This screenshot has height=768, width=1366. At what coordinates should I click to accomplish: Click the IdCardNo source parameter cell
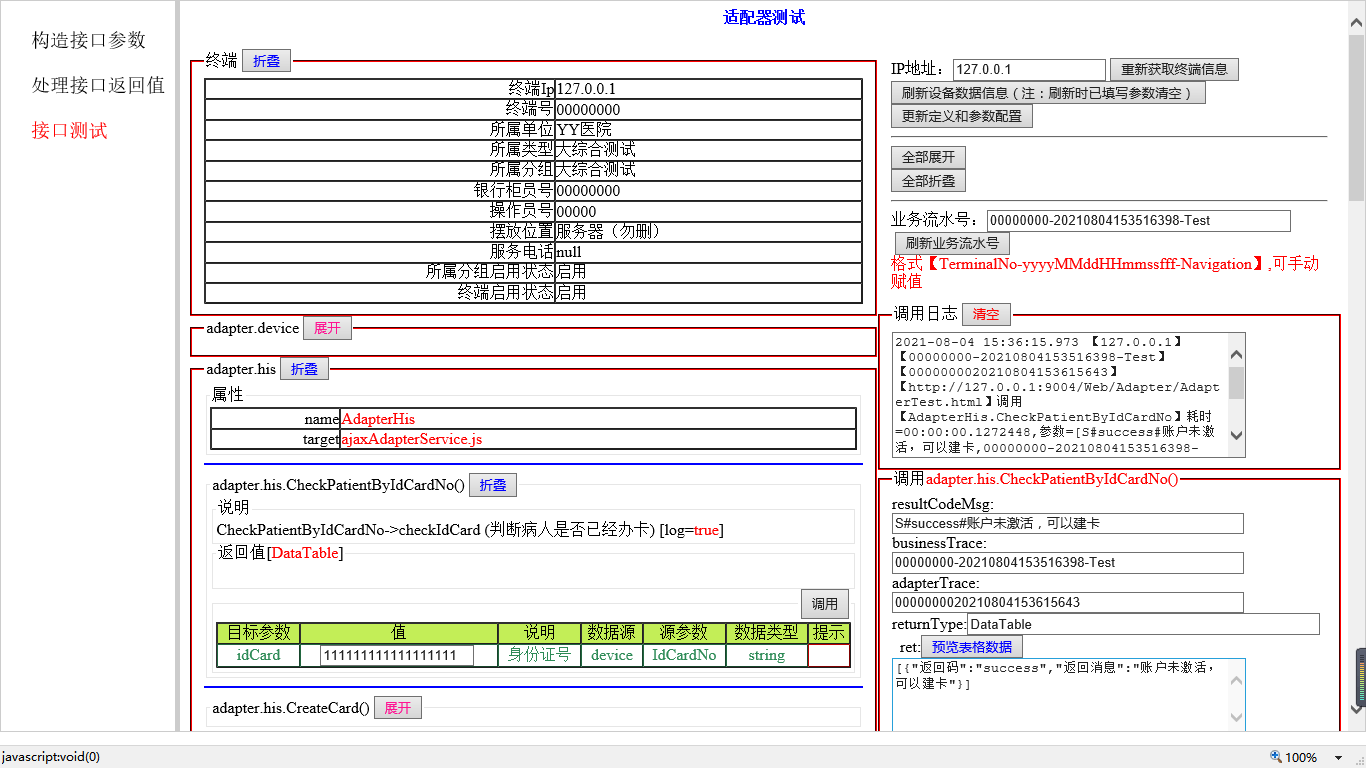point(684,656)
